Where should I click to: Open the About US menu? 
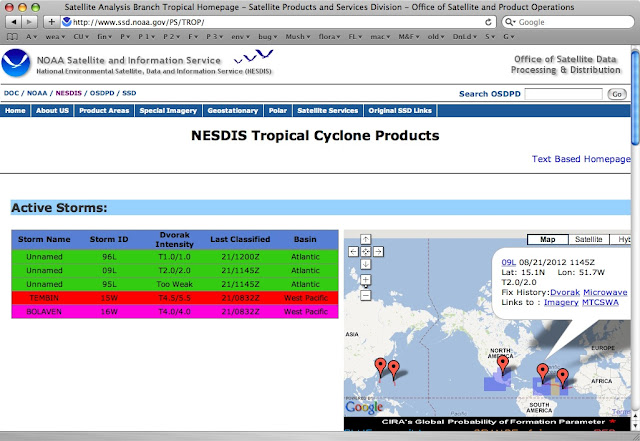point(52,111)
